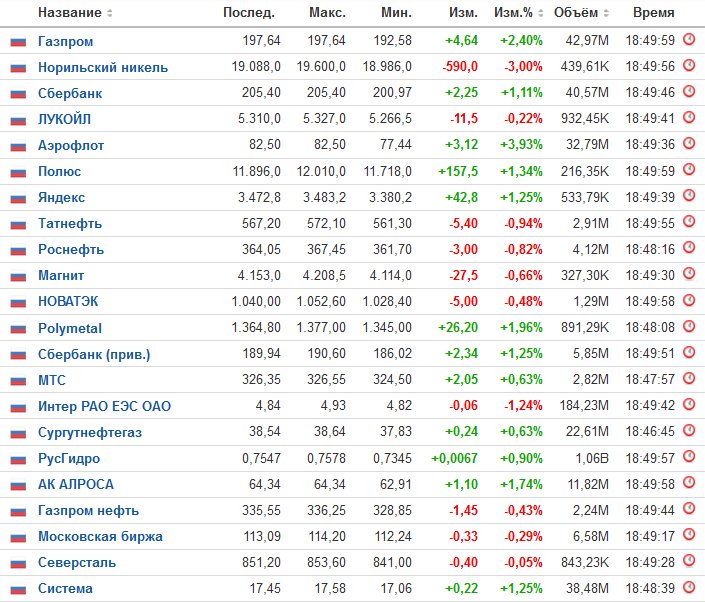
Task: Open the Северсталь stock link
Action: 77,562
